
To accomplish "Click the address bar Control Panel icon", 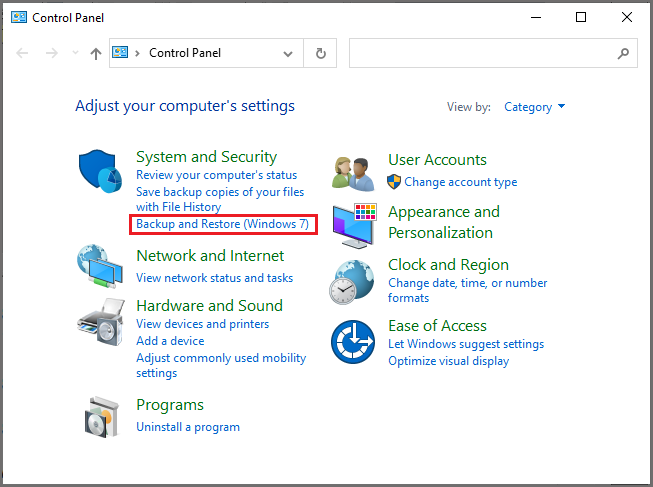I will point(120,52).
